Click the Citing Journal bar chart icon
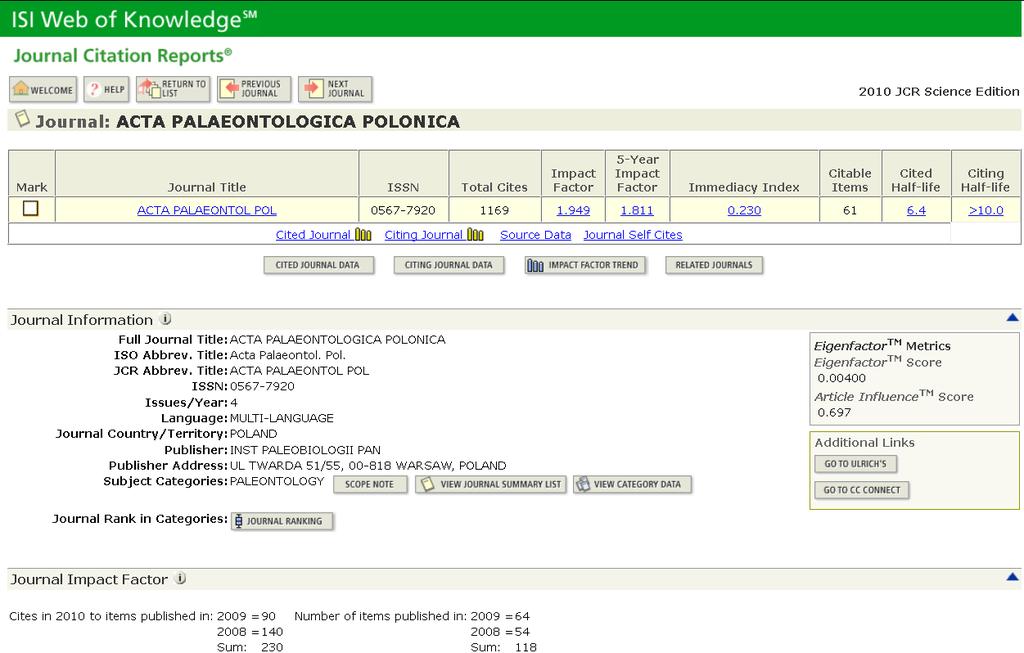This screenshot has height=653, width=1024. [x=475, y=234]
